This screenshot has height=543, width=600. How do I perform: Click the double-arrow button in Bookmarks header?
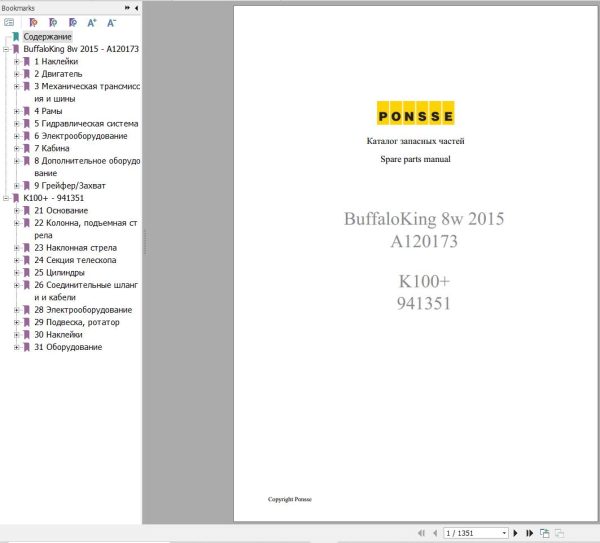tap(127, 8)
